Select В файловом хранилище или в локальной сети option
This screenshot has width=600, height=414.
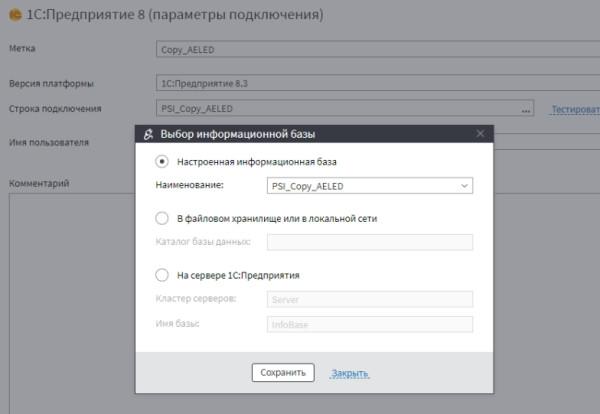pyautogui.click(x=162, y=218)
